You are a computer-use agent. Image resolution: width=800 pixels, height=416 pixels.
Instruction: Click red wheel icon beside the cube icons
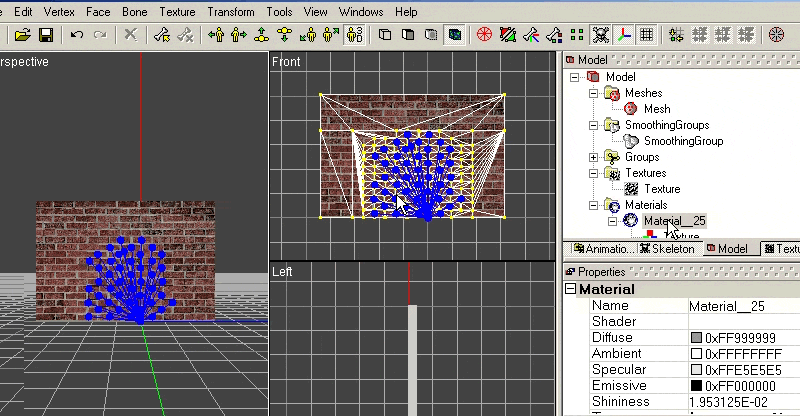click(x=484, y=35)
